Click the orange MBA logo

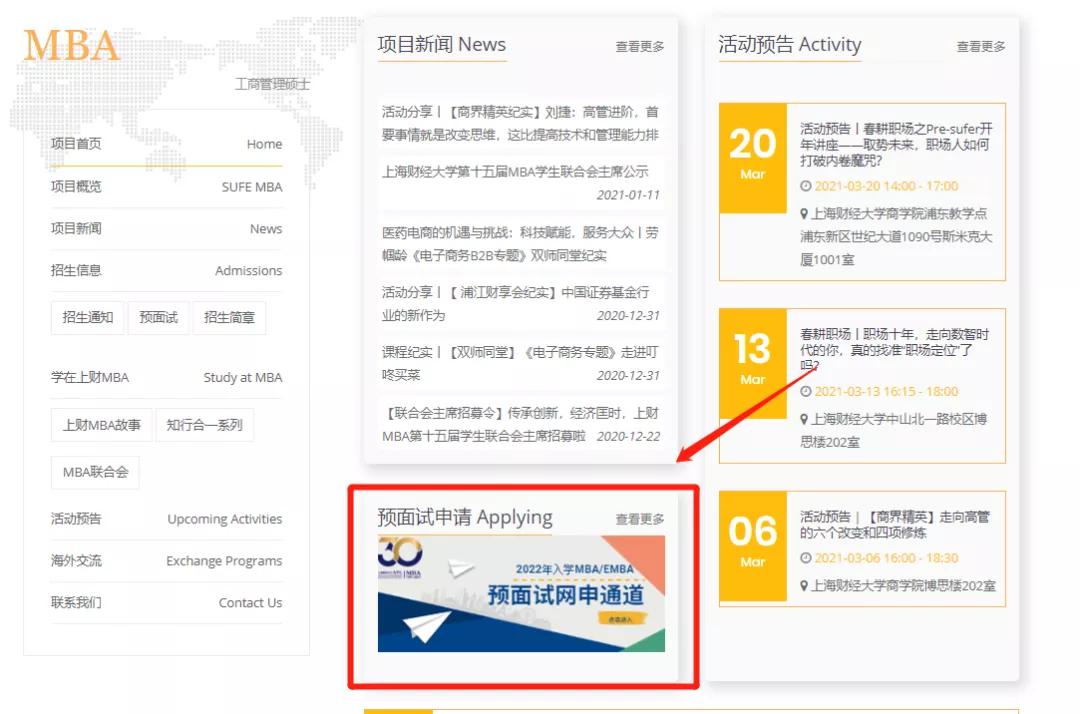(71, 46)
